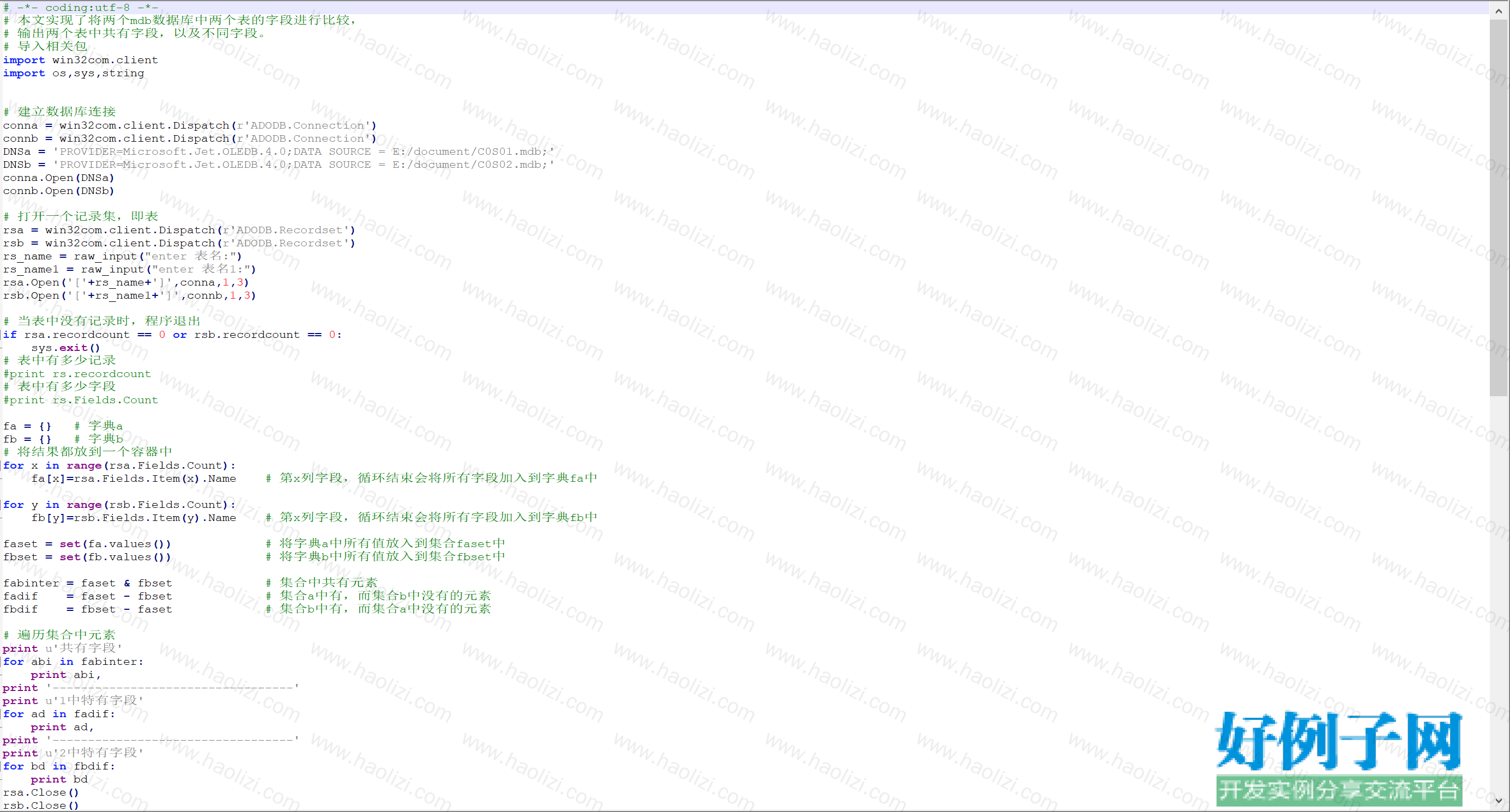Screen dimensions: 1510x812
Task: Click the 'print bd' line
Action: pyautogui.click(x=59, y=779)
